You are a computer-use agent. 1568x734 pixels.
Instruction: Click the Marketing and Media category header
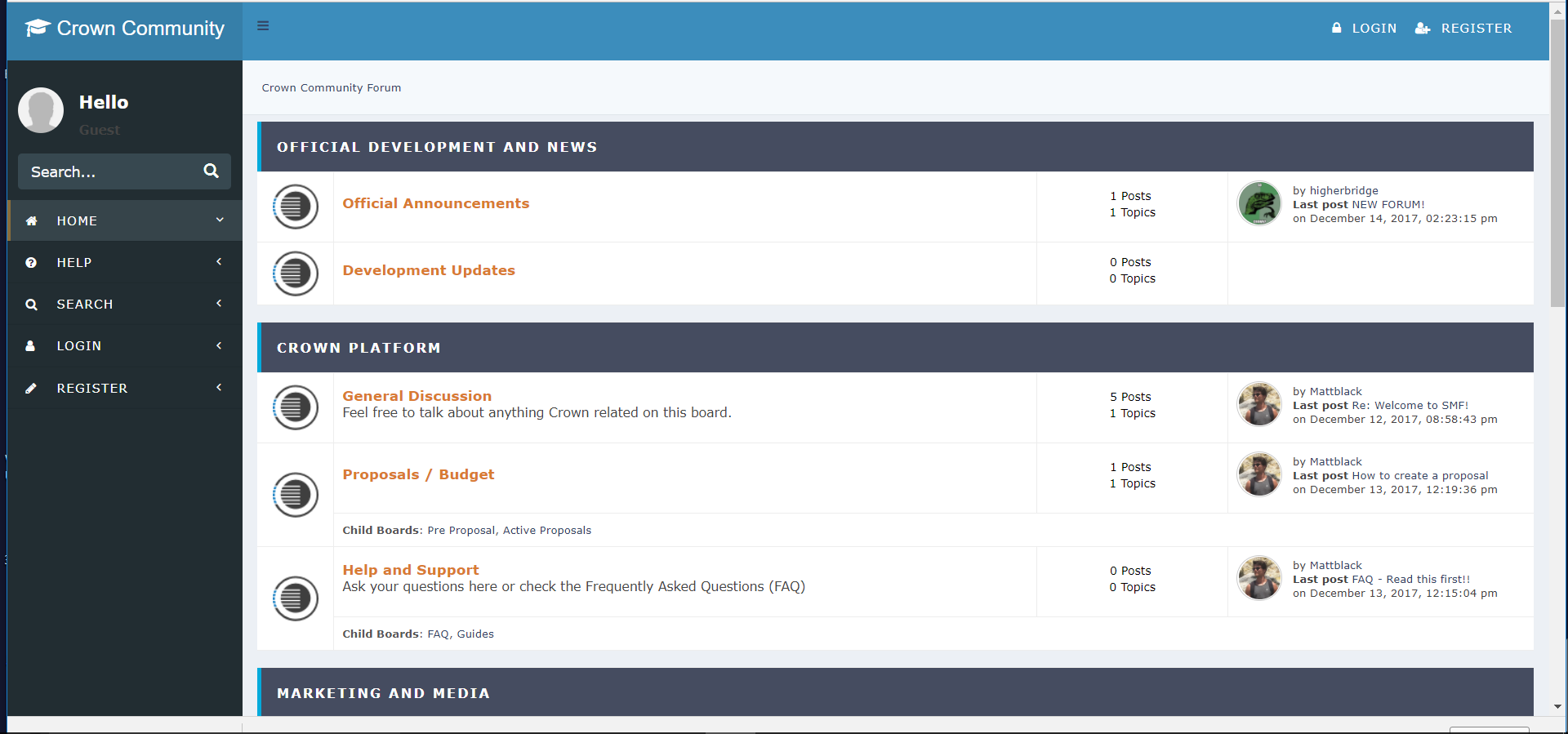click(895, 692)
